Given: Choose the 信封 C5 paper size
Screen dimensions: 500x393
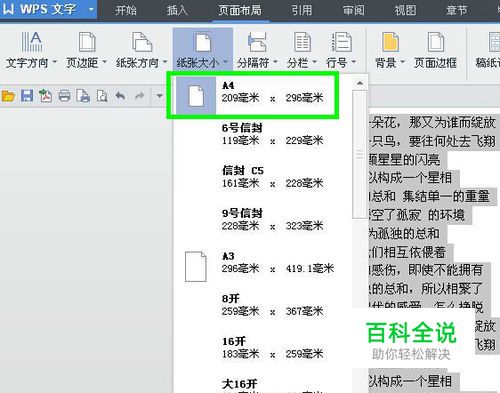Looking at the screenshot, I should (x=263, y=177).
